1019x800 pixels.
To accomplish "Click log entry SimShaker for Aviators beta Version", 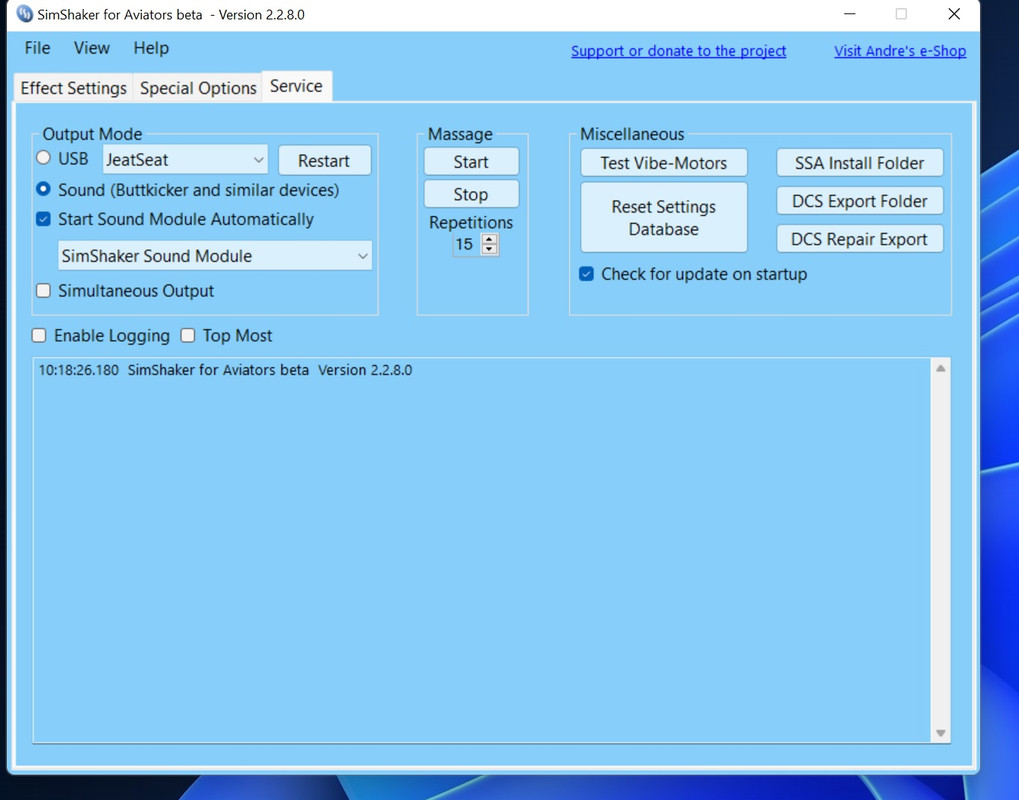I will (225, 370).
